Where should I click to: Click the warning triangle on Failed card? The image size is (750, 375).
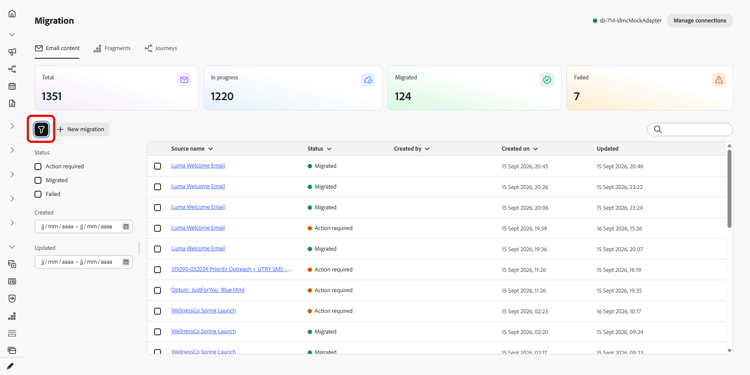(x=718, y=80)
